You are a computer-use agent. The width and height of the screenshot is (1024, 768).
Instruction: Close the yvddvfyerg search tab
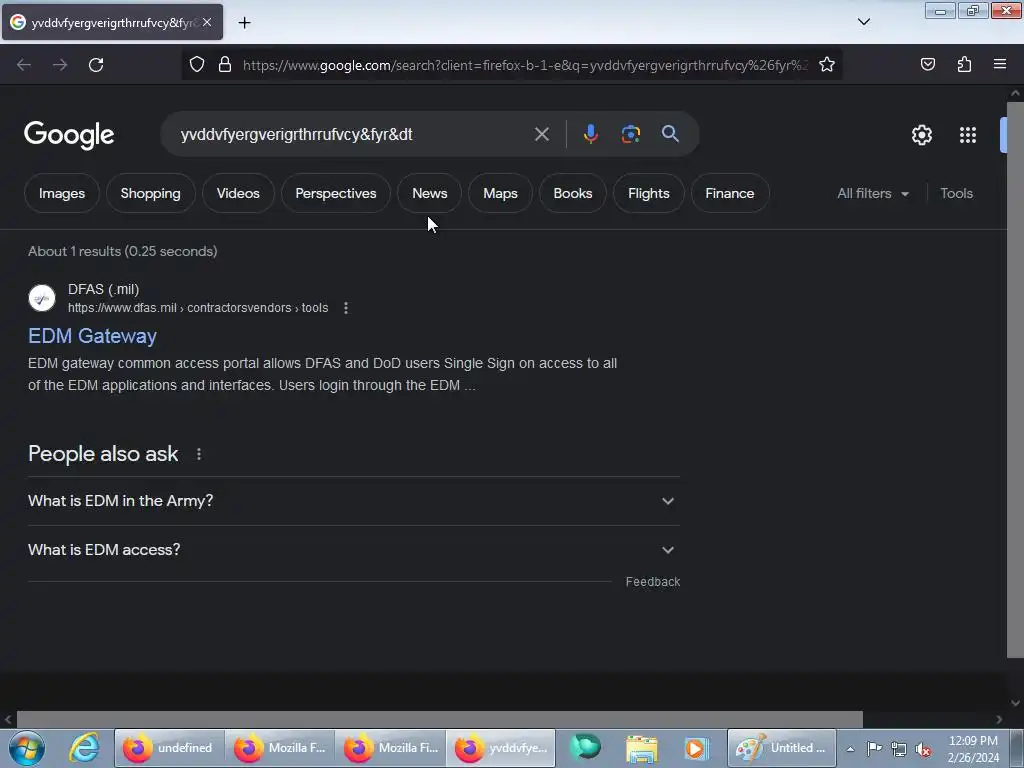207,22
